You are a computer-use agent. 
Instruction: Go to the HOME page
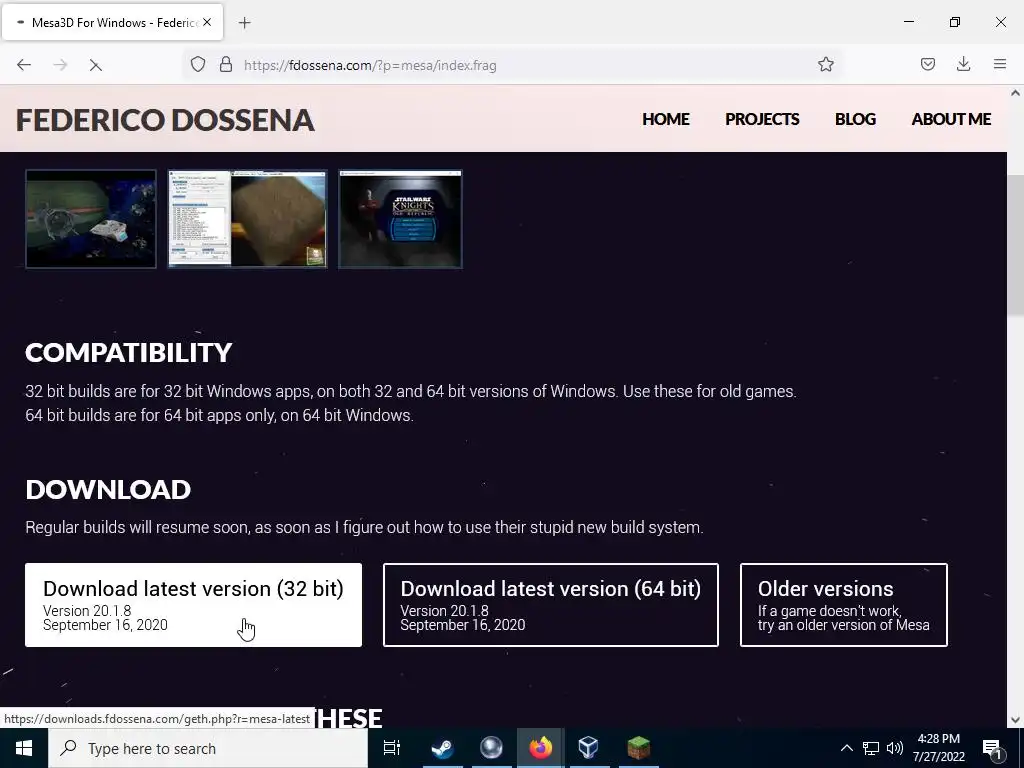[x=665, y=119]
